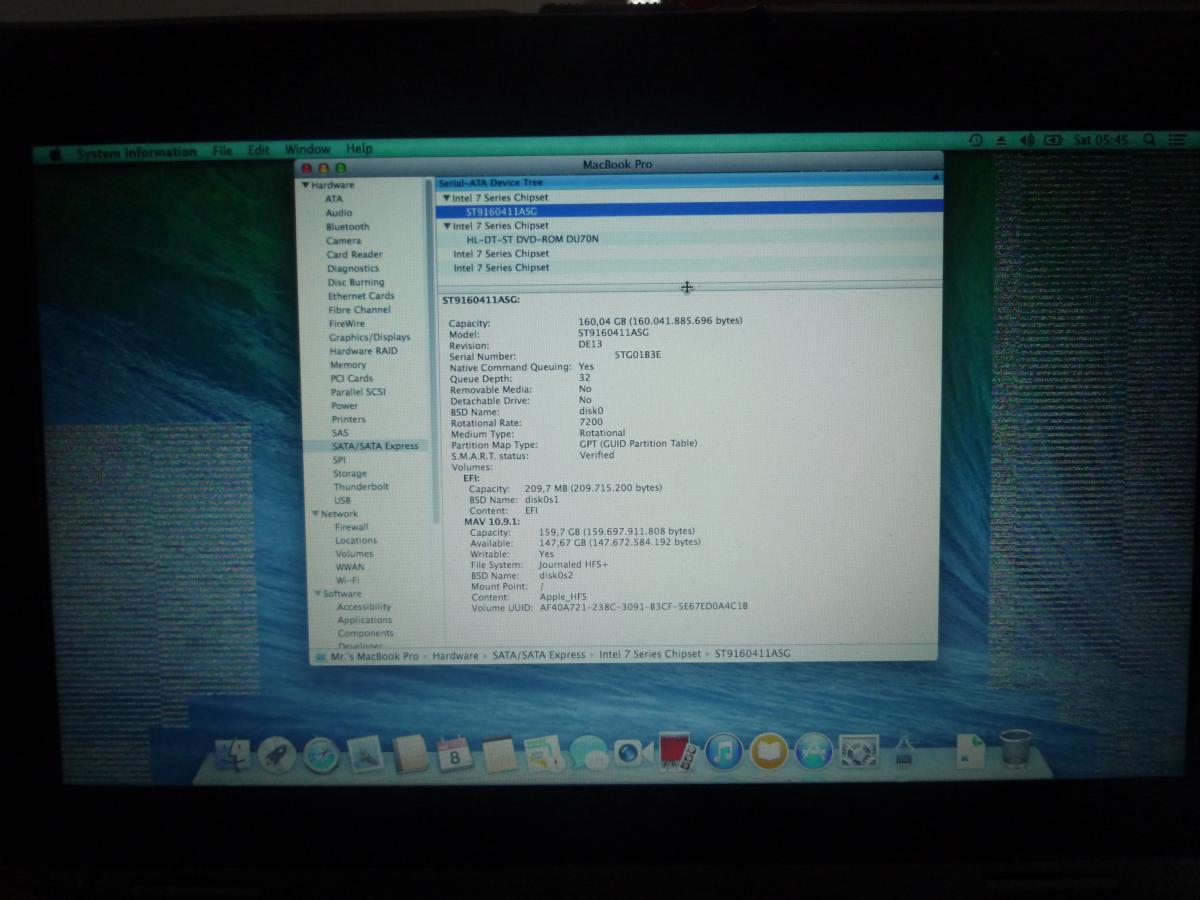Click Mr.'s MacBook Pro in path bar
Screen dimensions: 1200x900
coord(374,656)
